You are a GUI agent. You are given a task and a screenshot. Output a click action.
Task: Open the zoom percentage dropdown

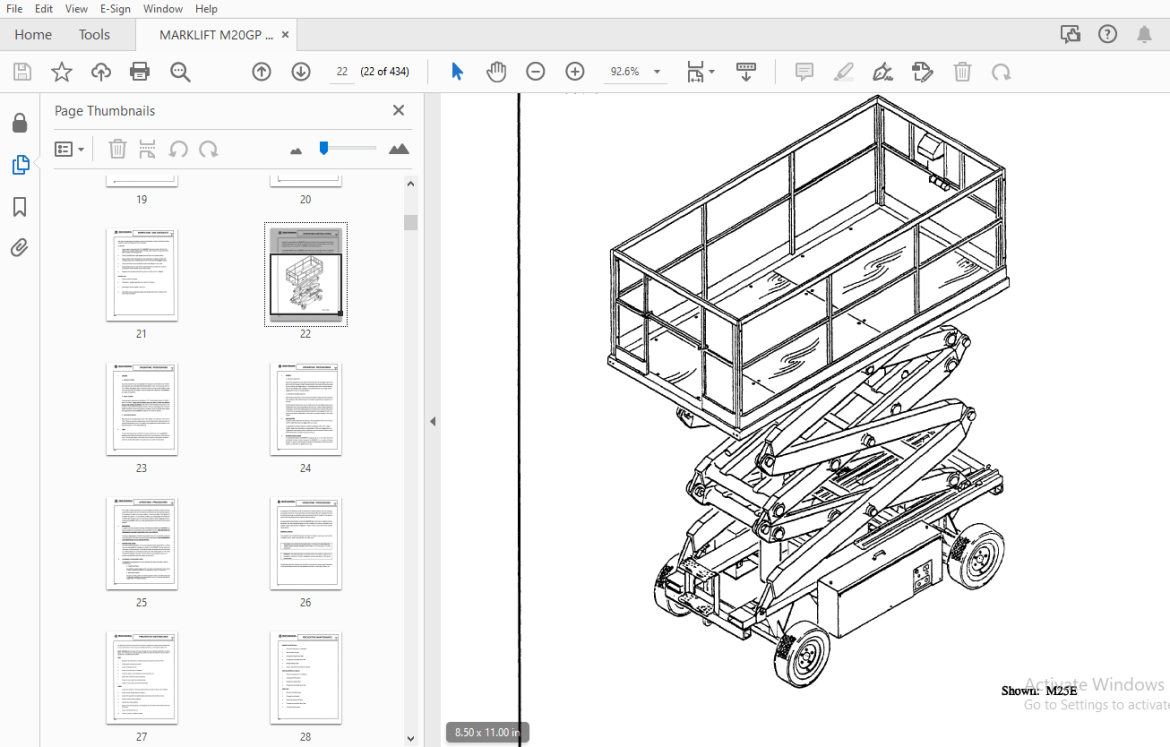pos(657,72)
